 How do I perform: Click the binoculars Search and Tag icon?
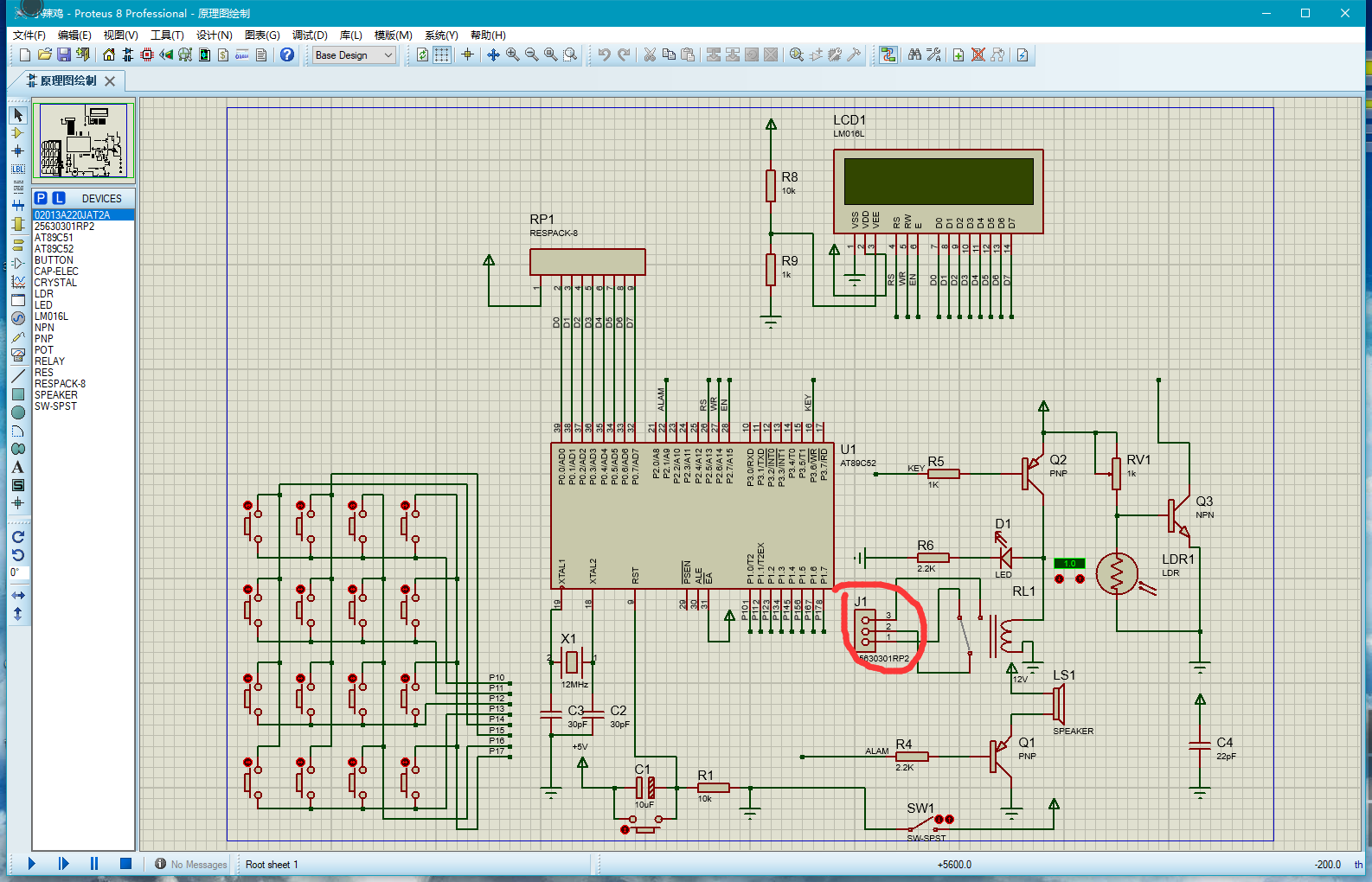coord(914,54)
